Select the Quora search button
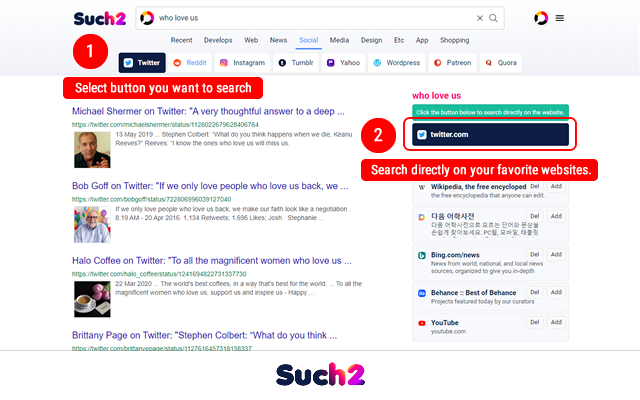Viewport: 640px width, 400px height. 501,62
